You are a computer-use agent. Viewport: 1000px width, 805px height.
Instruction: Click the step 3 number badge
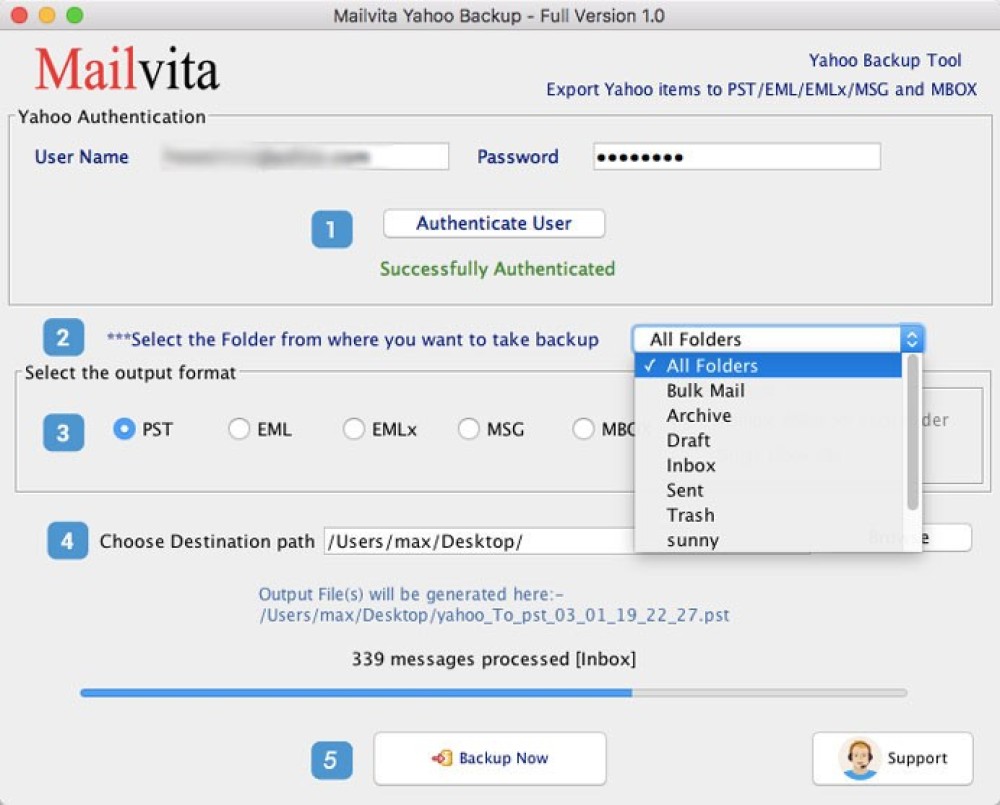tap(63, 432)
